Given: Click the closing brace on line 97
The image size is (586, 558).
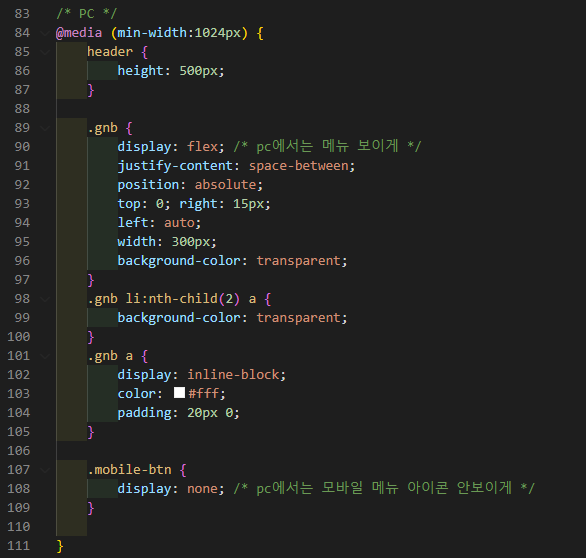Looking at the screenshot, I should (x=91, y=280).
